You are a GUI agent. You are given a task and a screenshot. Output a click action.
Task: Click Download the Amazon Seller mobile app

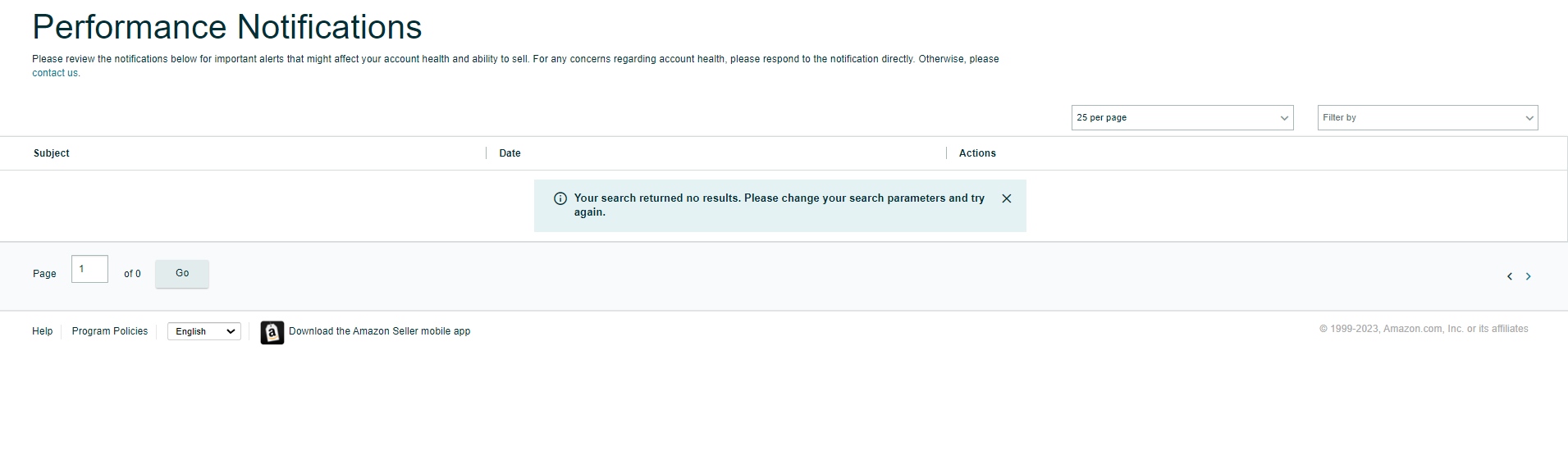point(379,331)
